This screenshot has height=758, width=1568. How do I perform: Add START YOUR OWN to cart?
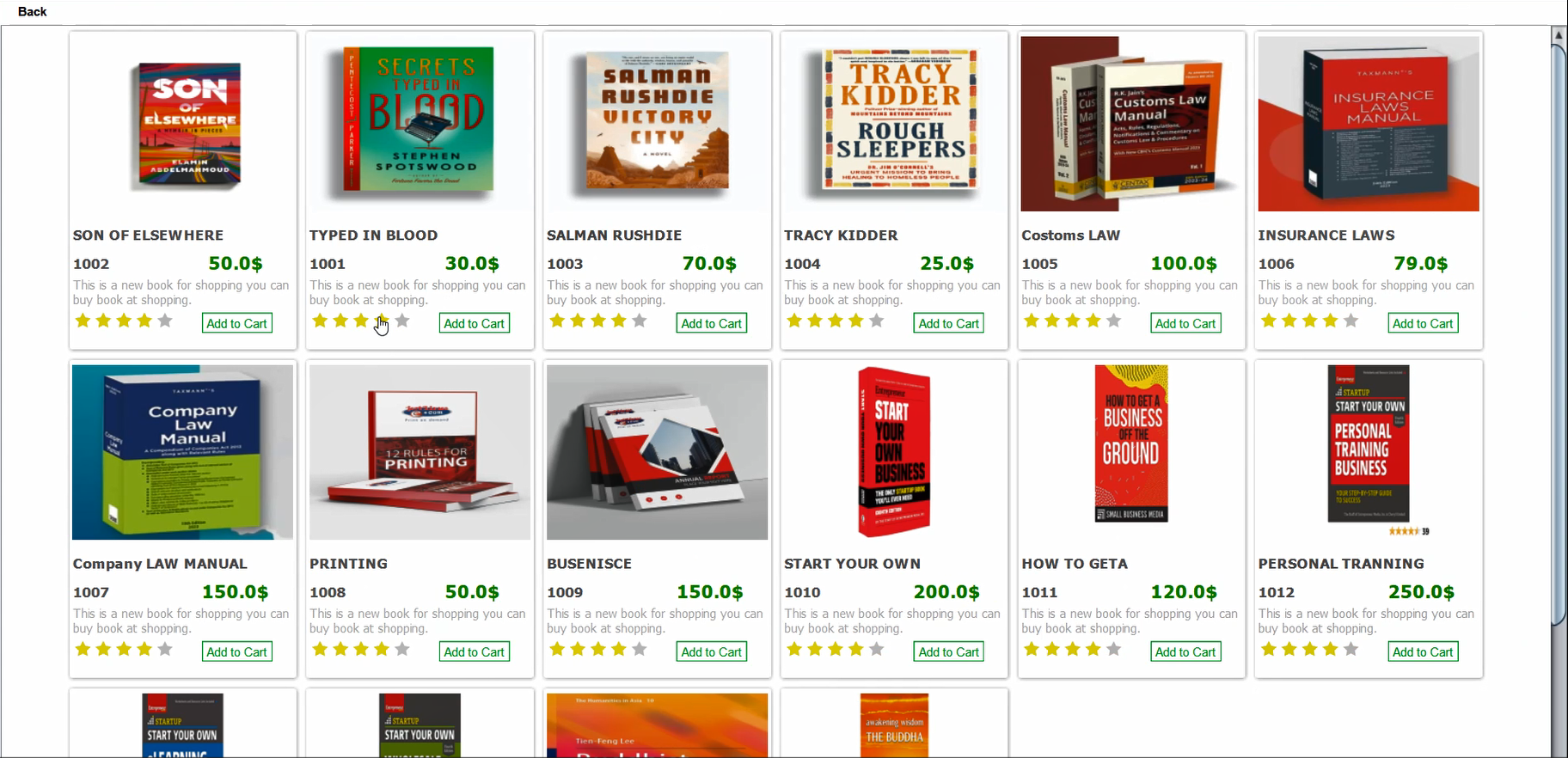click(x=949, y=651)
